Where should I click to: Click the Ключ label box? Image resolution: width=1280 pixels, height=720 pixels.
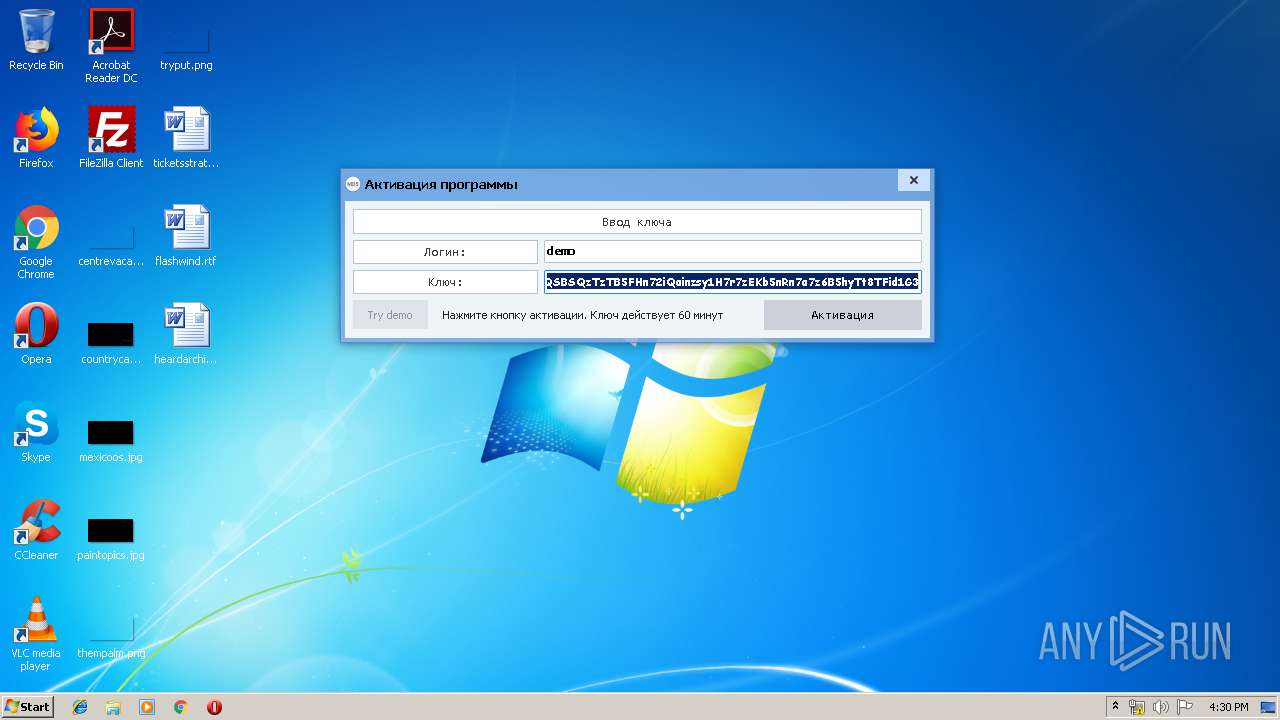coord(445,282)
